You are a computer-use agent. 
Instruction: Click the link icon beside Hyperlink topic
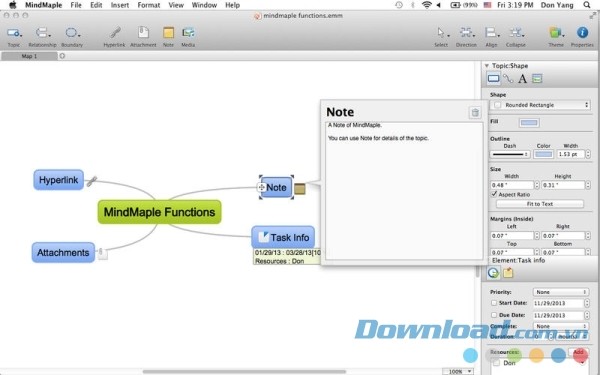[91, 181]
